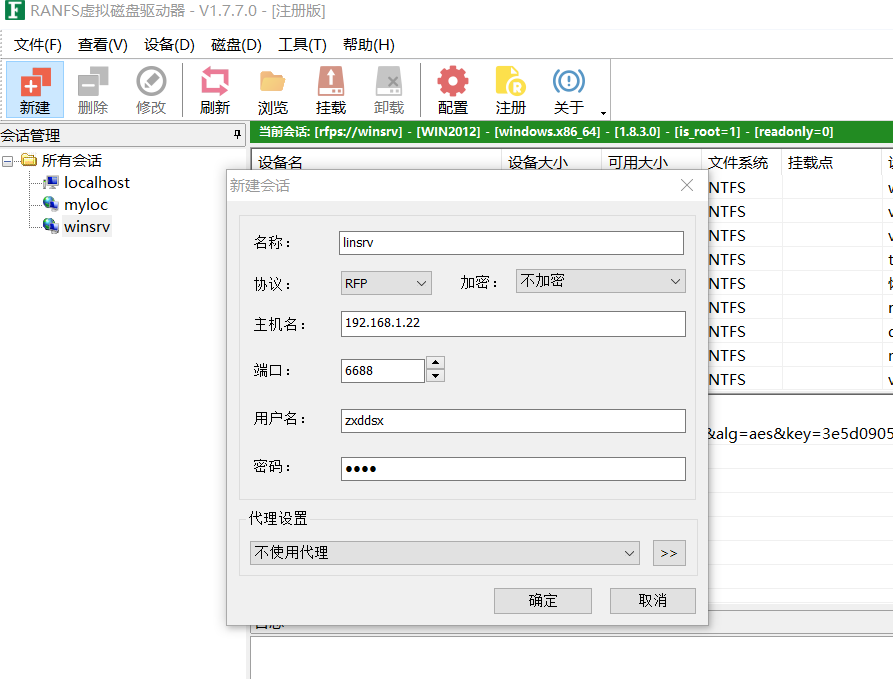Mount a disk with the 挂载 icon
Image resolution: width=893 pixels, height=679 pixels.
click(x=330, y=89)
